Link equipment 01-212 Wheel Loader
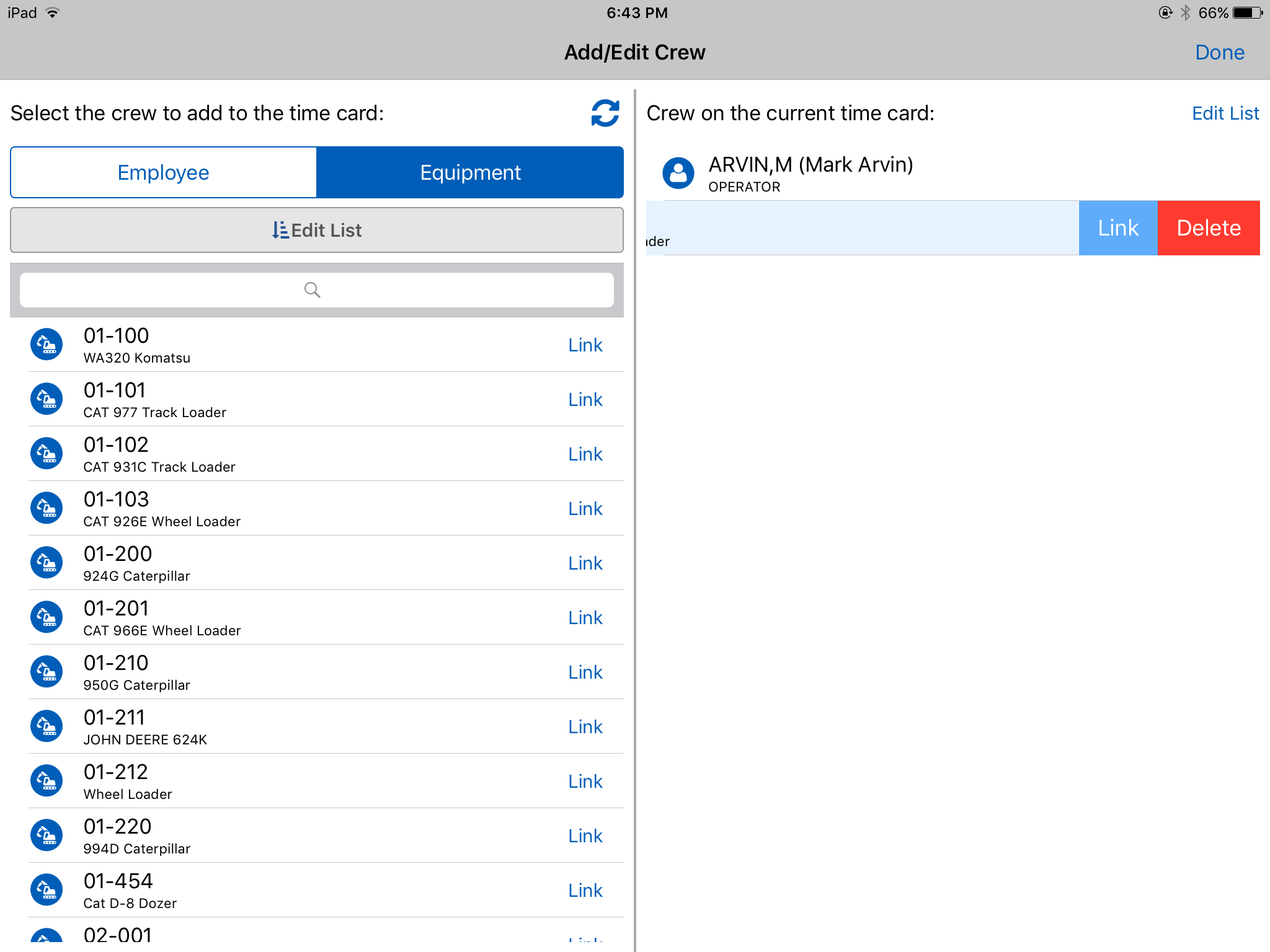The height and width of the screenshot is (952, 1270). tap(585, 781)
